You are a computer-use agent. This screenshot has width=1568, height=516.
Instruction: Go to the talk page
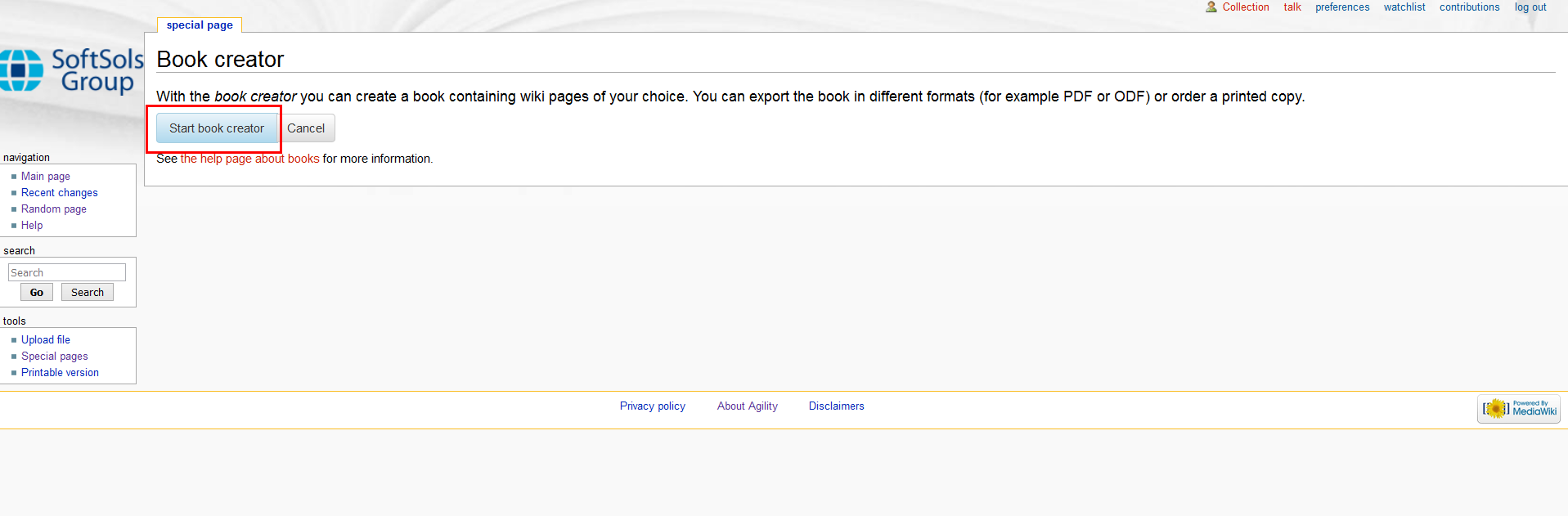click(1292, 7)
